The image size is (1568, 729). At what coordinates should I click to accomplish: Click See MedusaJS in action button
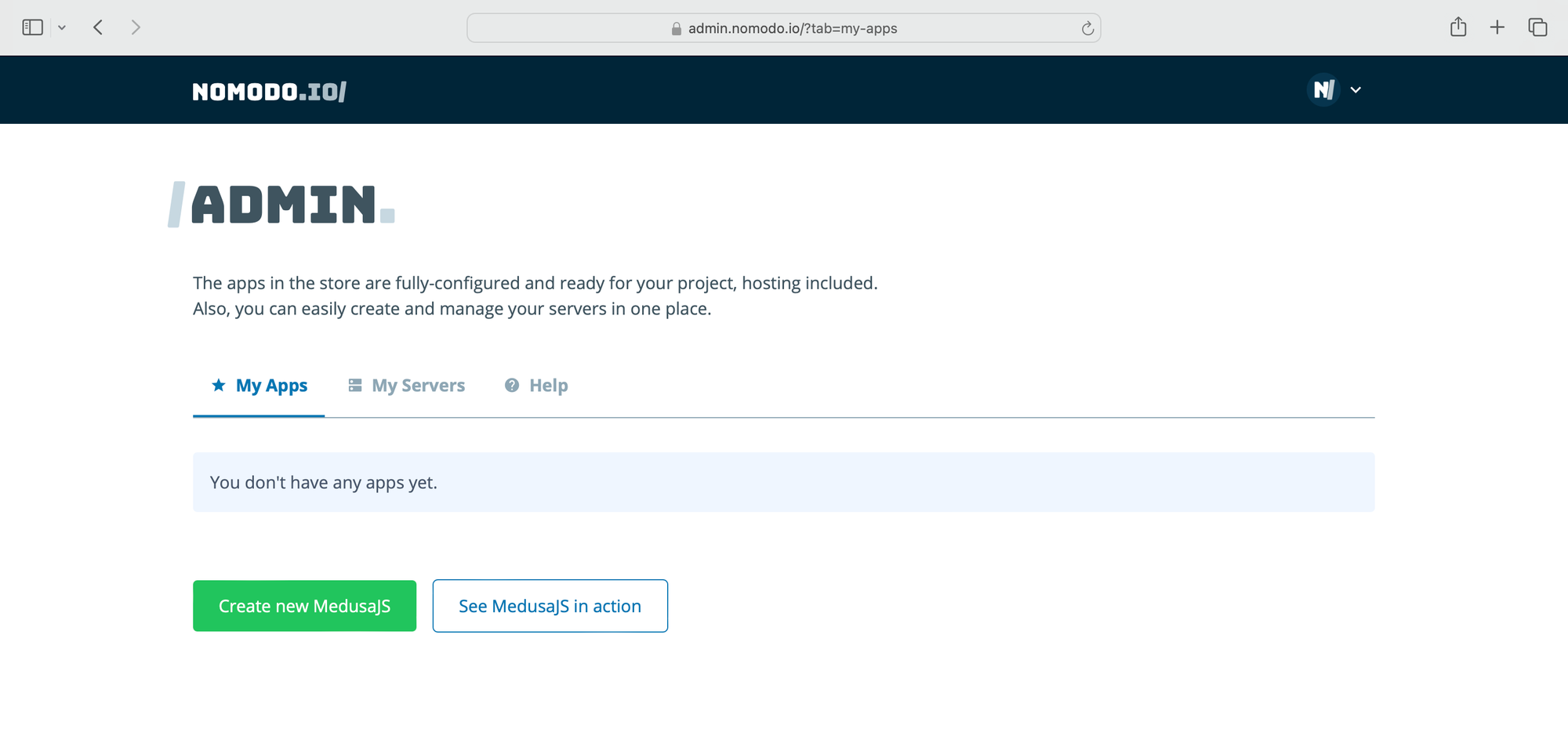(550, 606)
